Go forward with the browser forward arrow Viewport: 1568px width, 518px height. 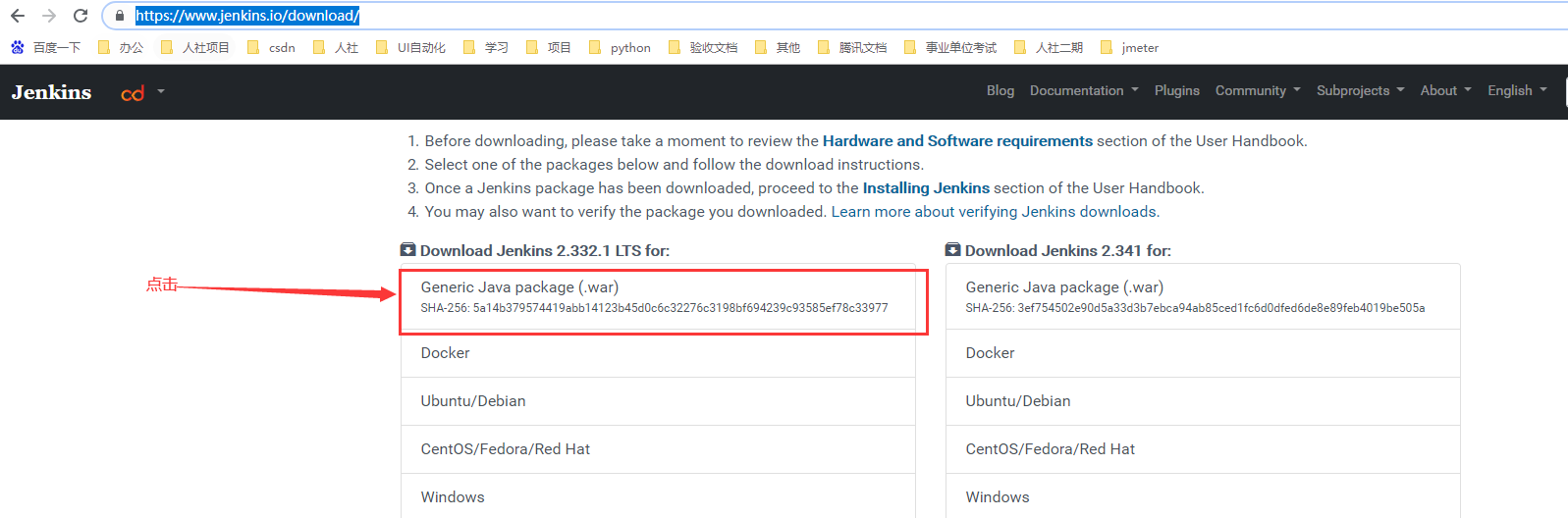[x=49, y=16]
